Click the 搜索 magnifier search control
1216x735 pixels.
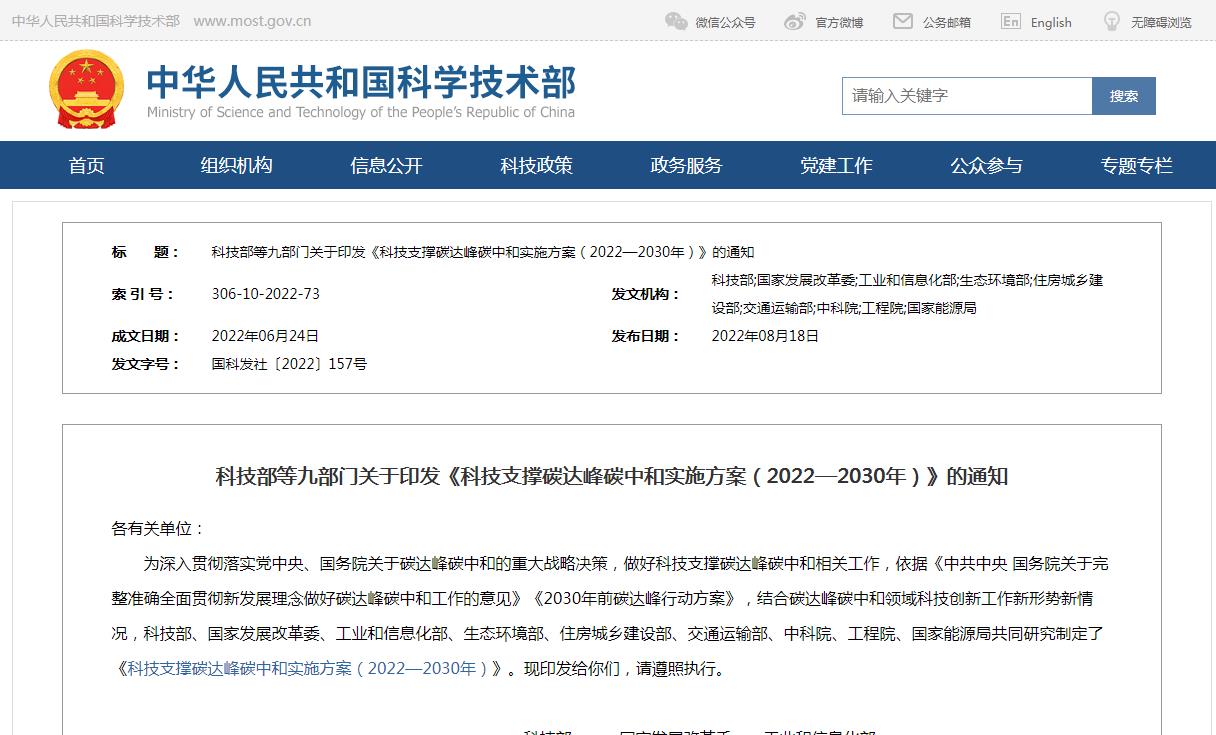1124,96
